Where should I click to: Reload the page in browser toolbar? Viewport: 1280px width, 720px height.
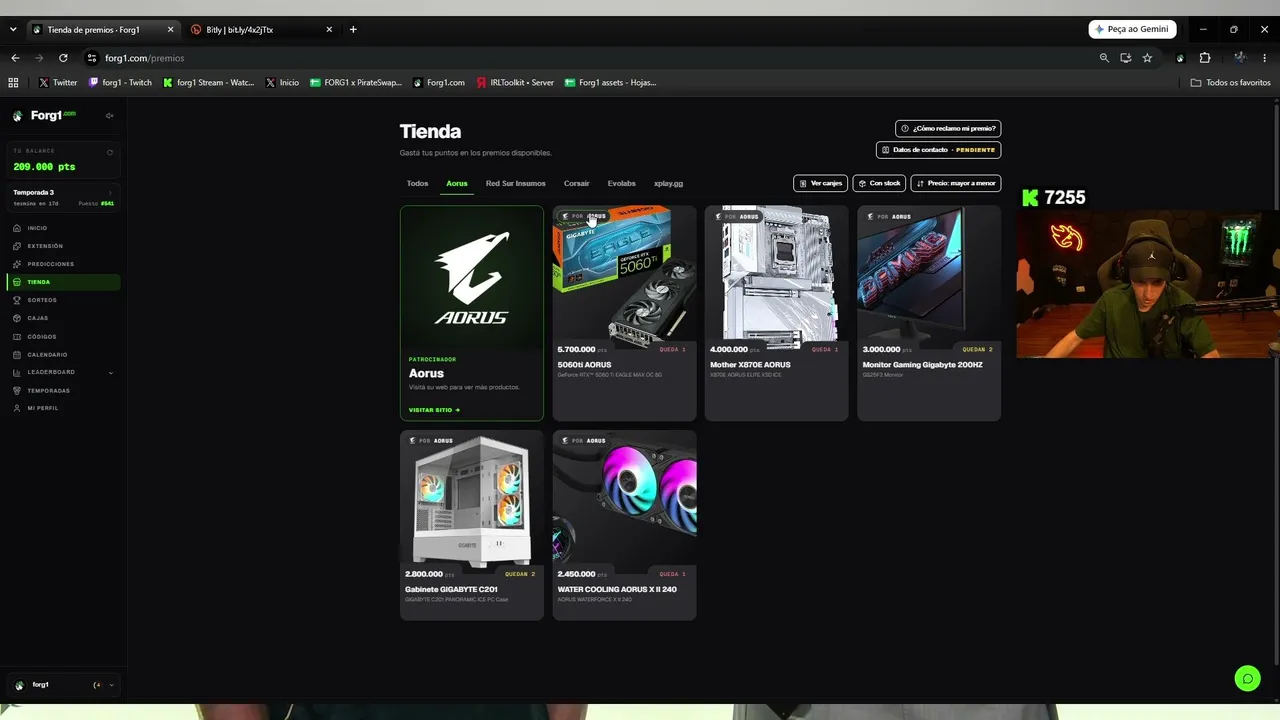pos(63,58)
